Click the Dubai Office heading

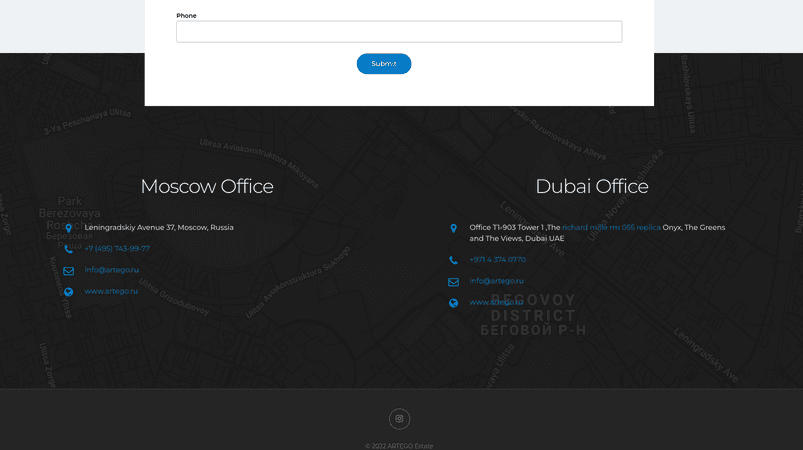coord(592,186)
